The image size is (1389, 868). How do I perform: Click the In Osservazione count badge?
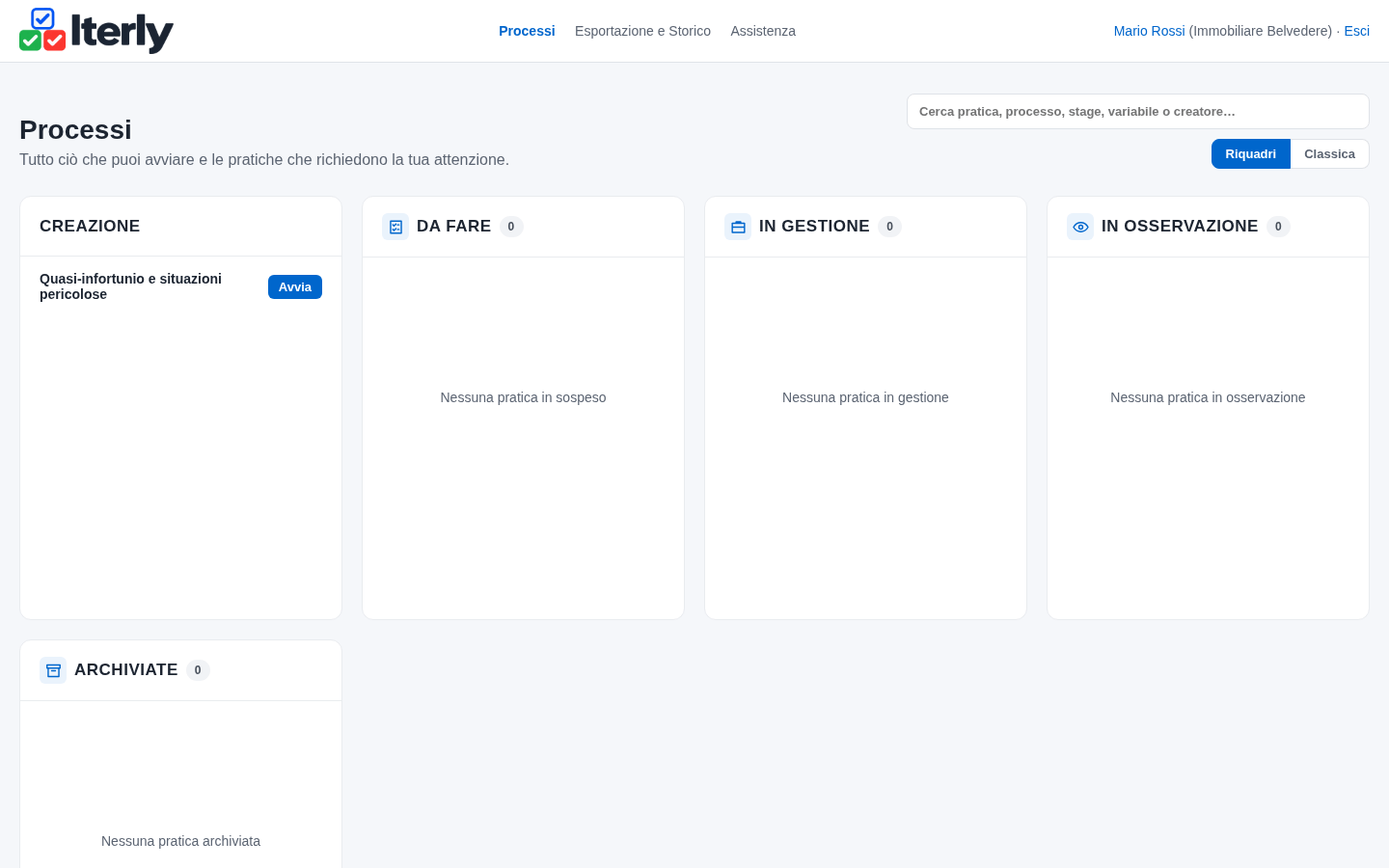(x=1278, y=227)
